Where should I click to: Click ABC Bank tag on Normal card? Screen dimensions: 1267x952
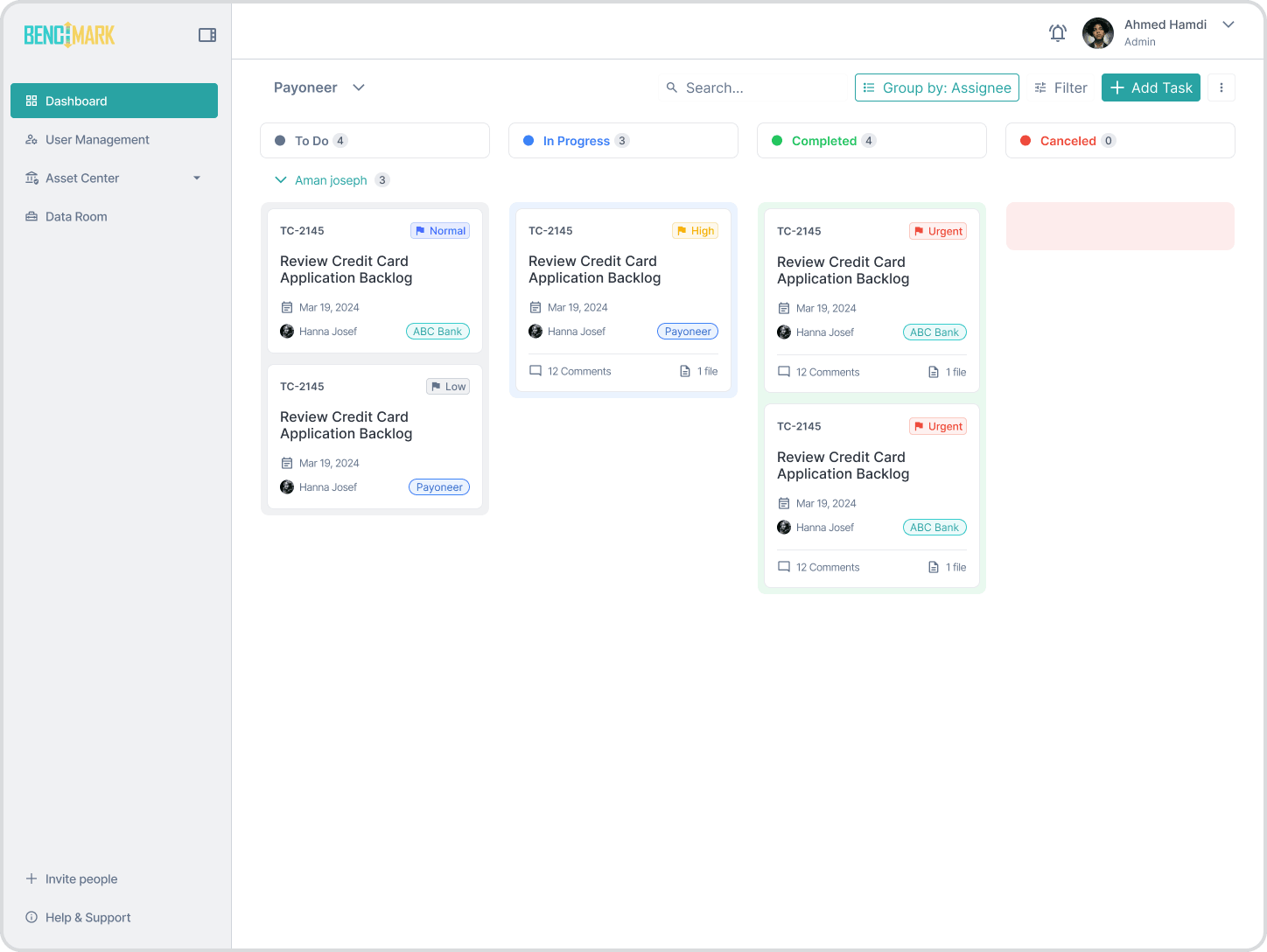pos(437,332)
